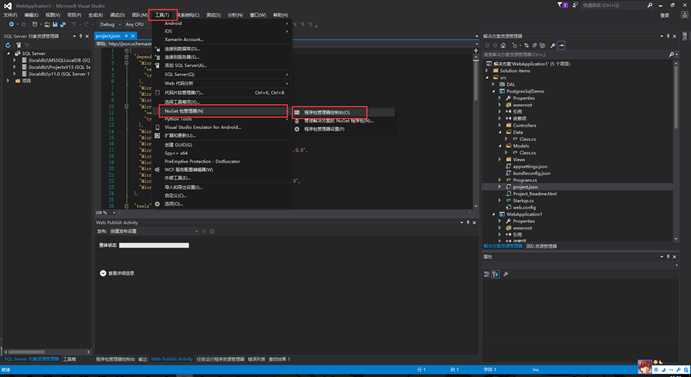Open the Debug configuration dropdown
Viewport: 691px width, 377px height.
109,25
